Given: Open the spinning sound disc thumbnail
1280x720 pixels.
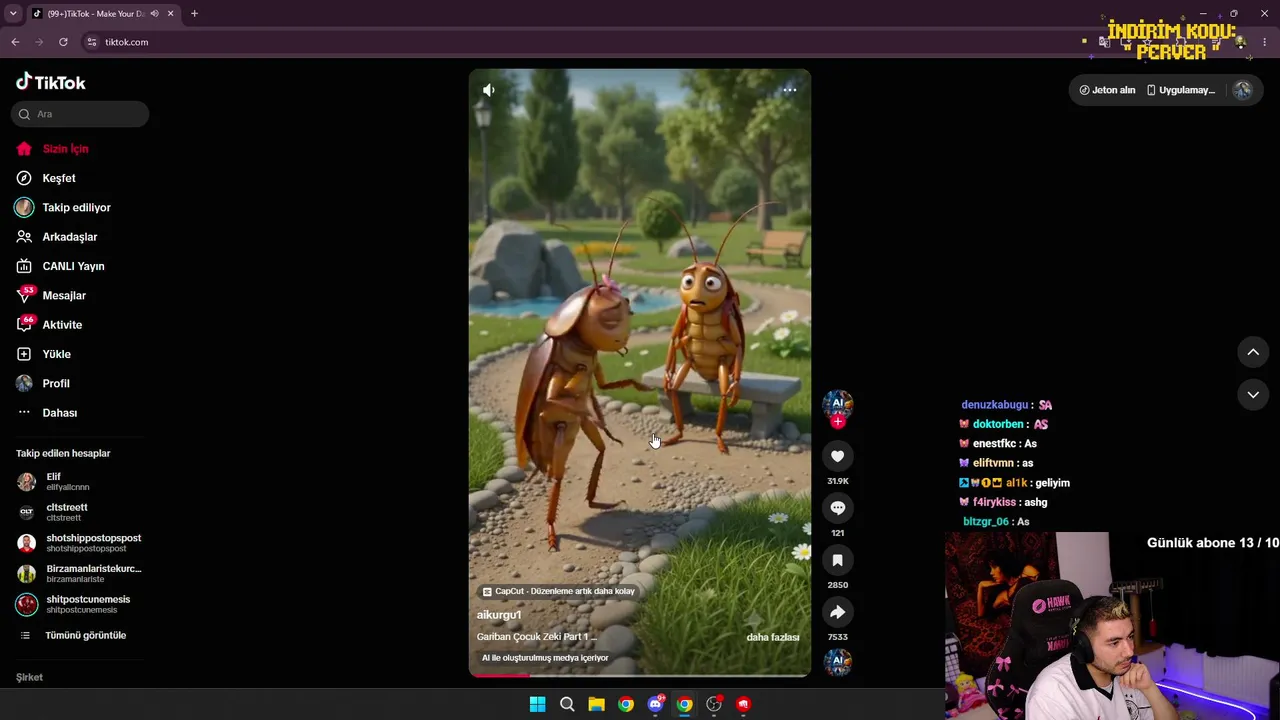Looking at the screenshot, I should pyautogui.click(x=838, y=662).
